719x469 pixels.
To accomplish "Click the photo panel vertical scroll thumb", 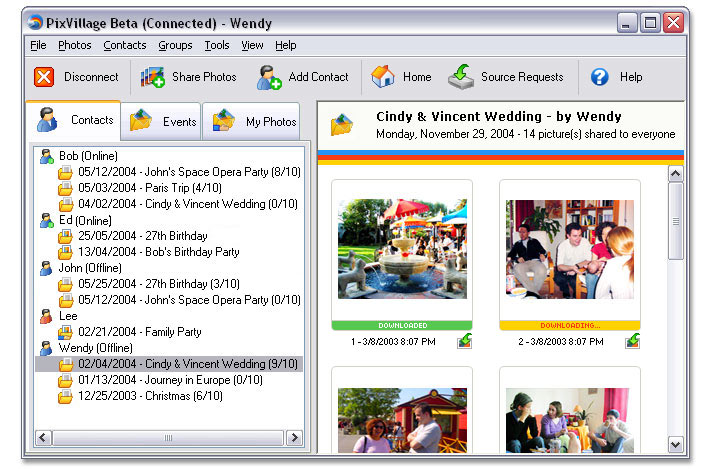I will tap(675, 221).
